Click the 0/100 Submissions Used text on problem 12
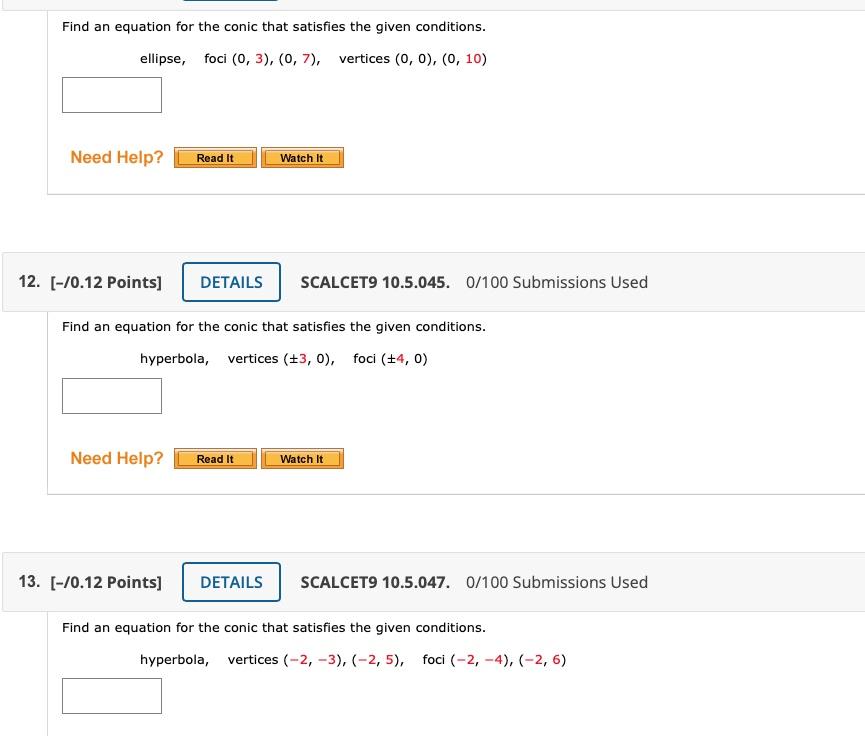This screenshot has width=865, height=736. 557,282
